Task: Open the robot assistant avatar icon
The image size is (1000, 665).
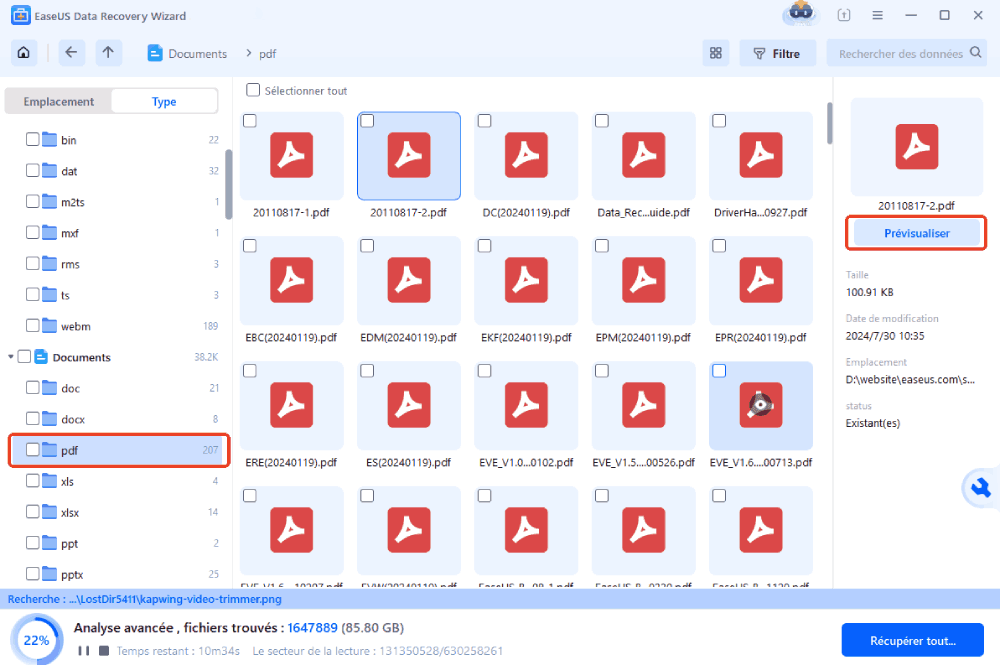Action: [x=801, y=13]
